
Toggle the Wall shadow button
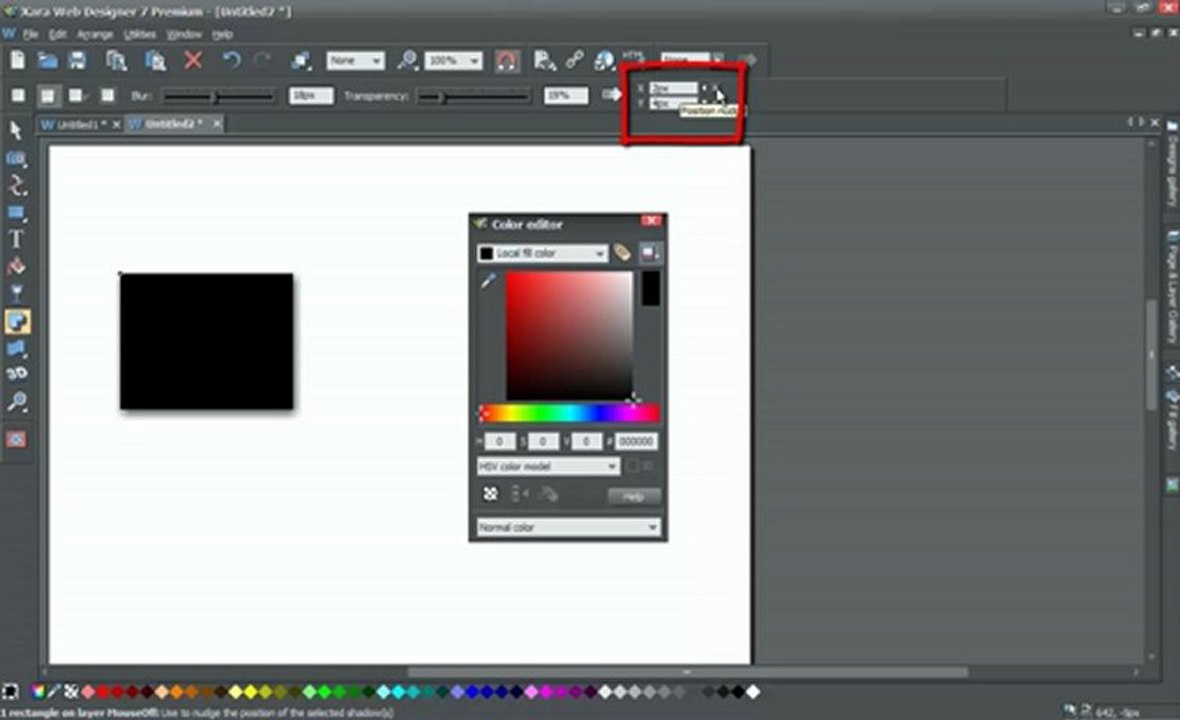tap(48, 96)
